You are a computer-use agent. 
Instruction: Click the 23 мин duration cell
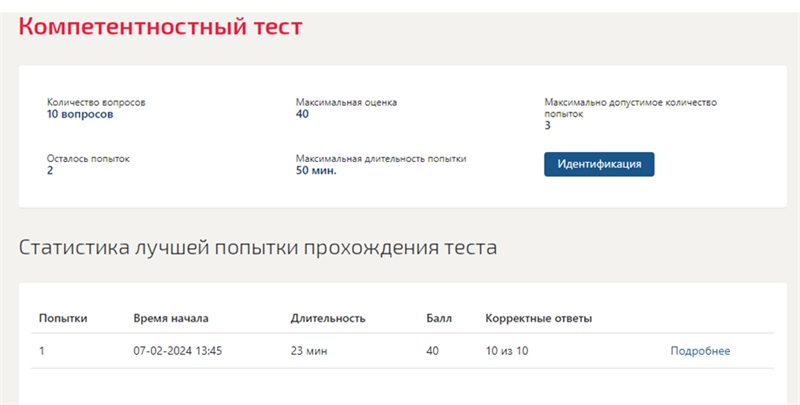(309, 351)
